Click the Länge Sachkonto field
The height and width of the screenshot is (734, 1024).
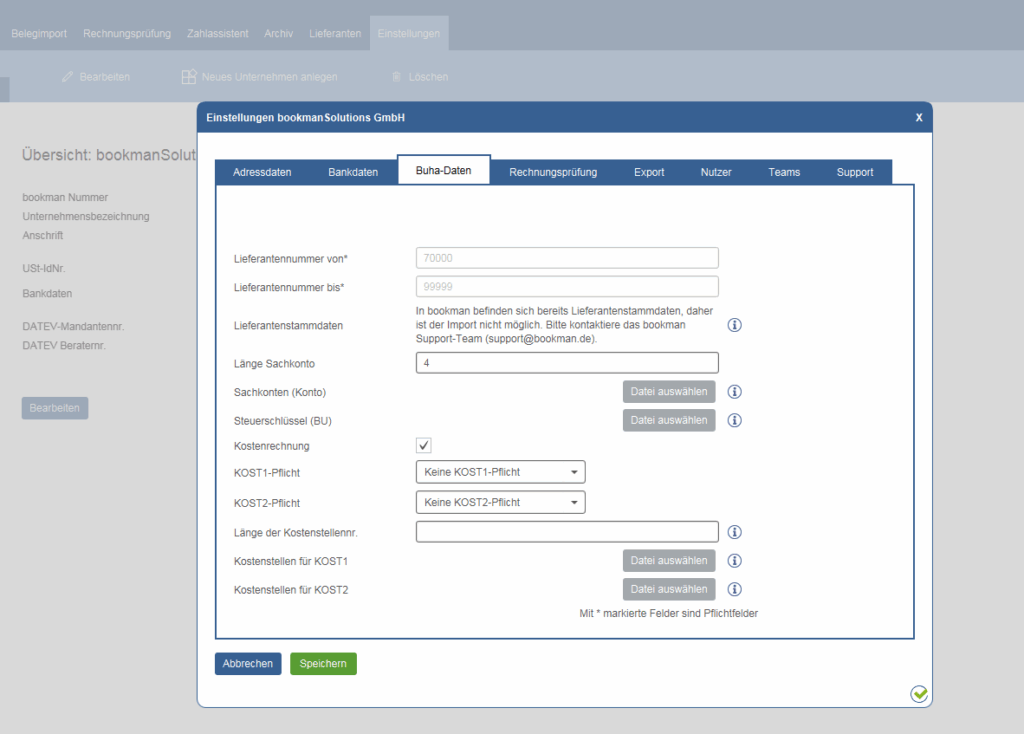[567, 363]
